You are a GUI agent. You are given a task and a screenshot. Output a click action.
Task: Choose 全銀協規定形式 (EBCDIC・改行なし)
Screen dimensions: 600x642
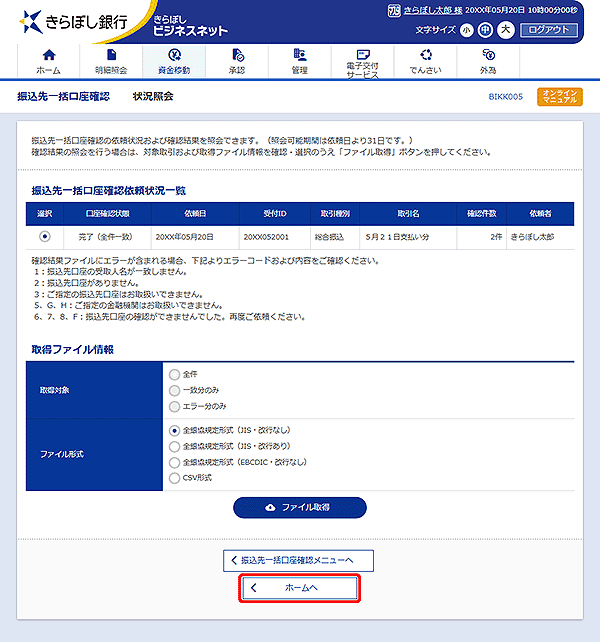pos(174,462)
